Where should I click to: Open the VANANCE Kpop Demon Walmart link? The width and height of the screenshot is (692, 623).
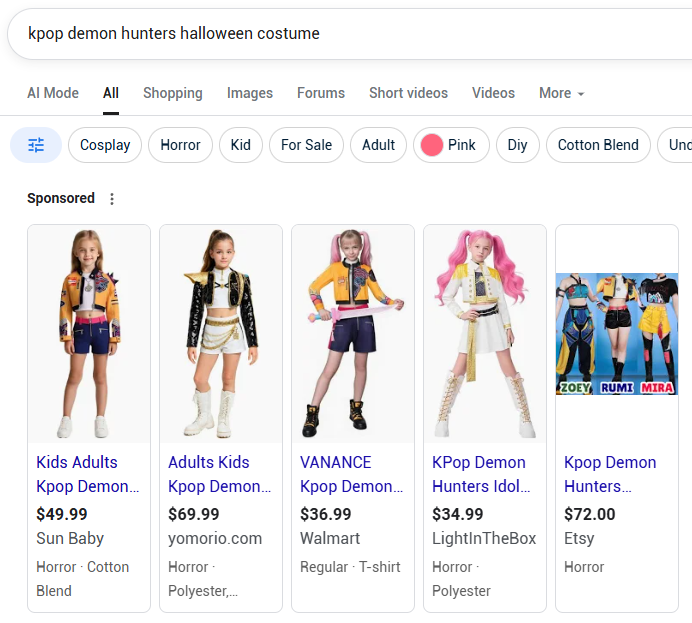coord(352,474)
